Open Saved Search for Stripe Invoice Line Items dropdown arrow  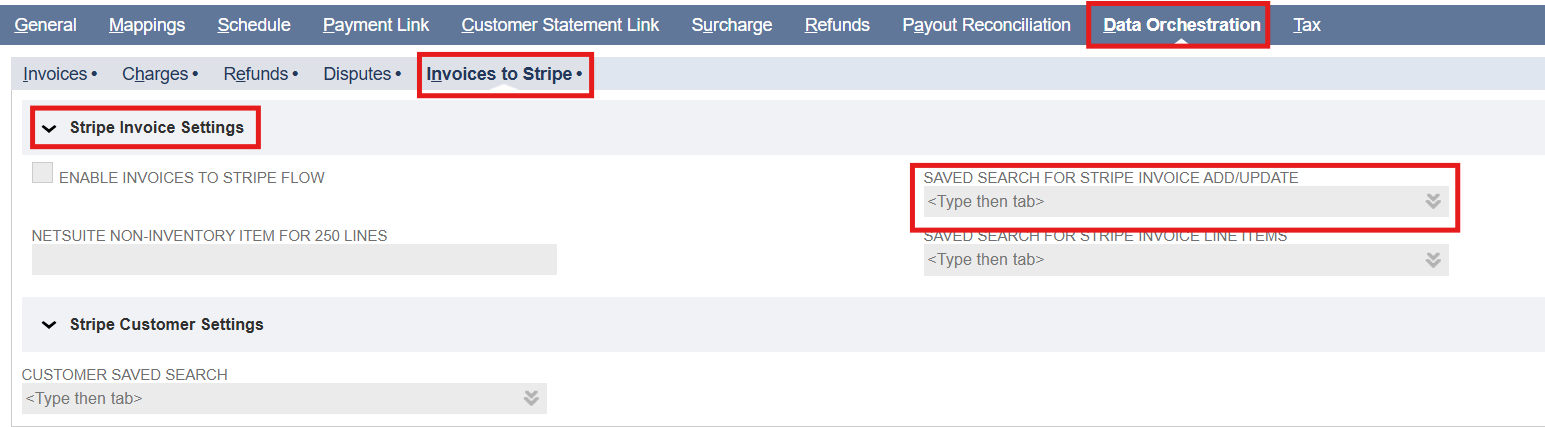point(1432,260)
